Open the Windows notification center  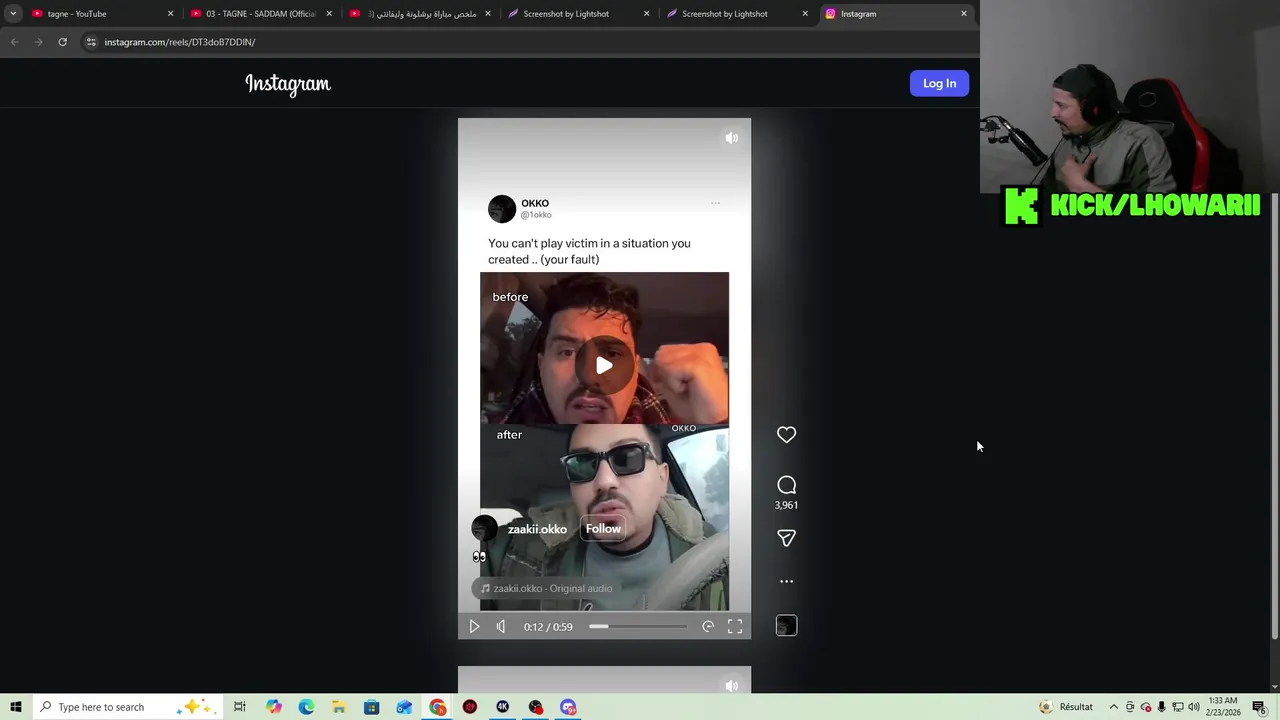[x=1259, y=707]
